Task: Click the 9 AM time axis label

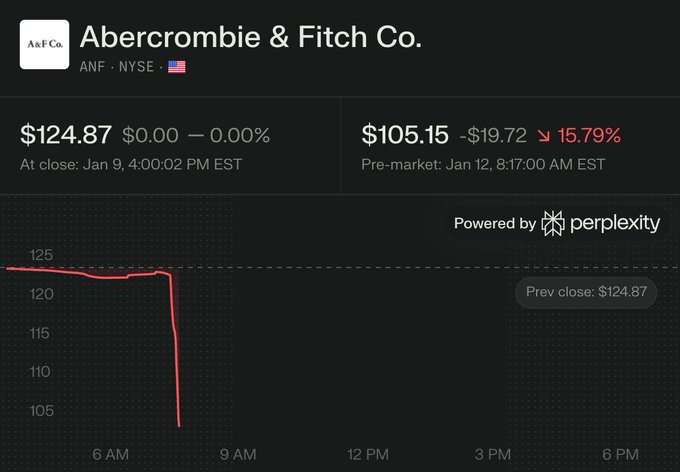Action: point(238,454)
